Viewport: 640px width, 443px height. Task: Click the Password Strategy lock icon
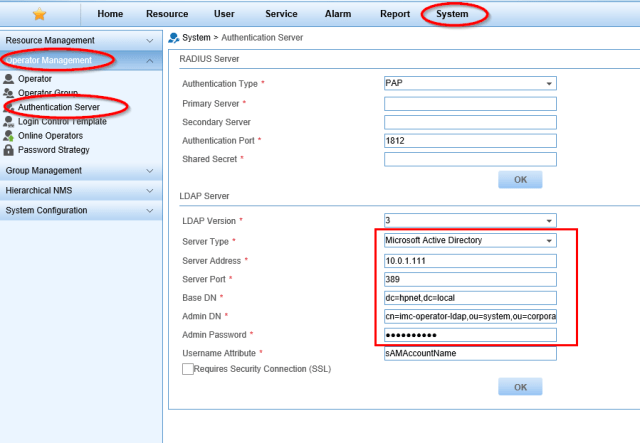pos(9,150)
